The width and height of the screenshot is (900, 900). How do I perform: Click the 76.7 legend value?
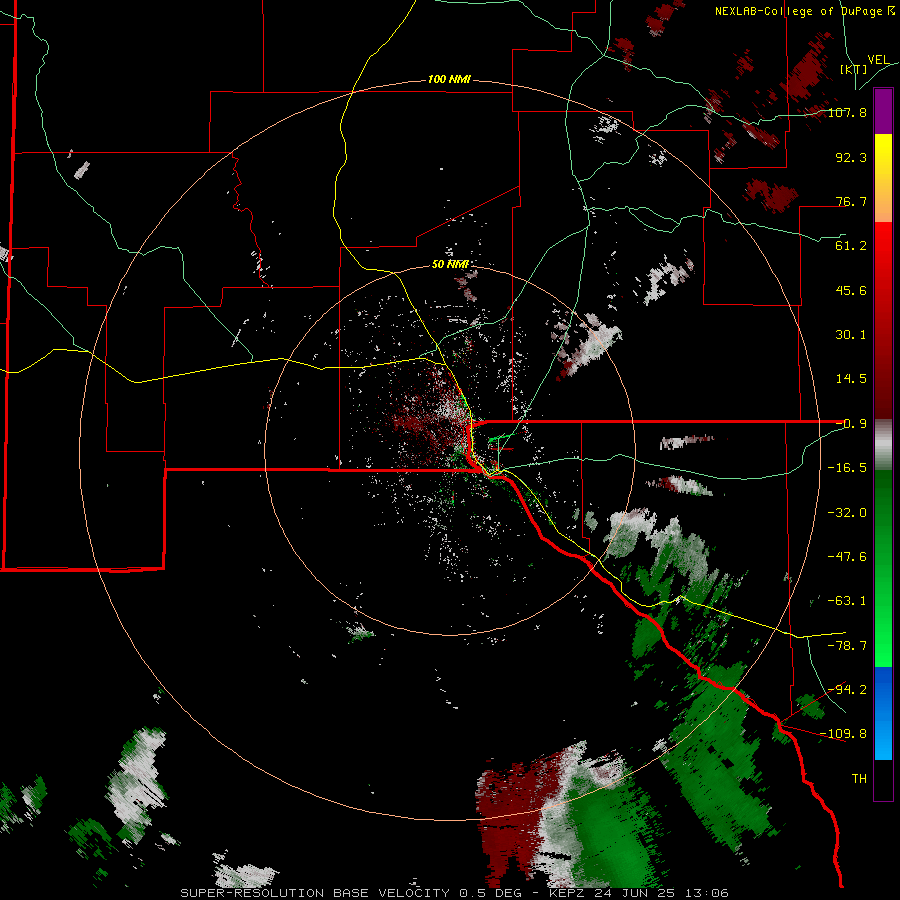pyautogui.click(x=851, y=201)
